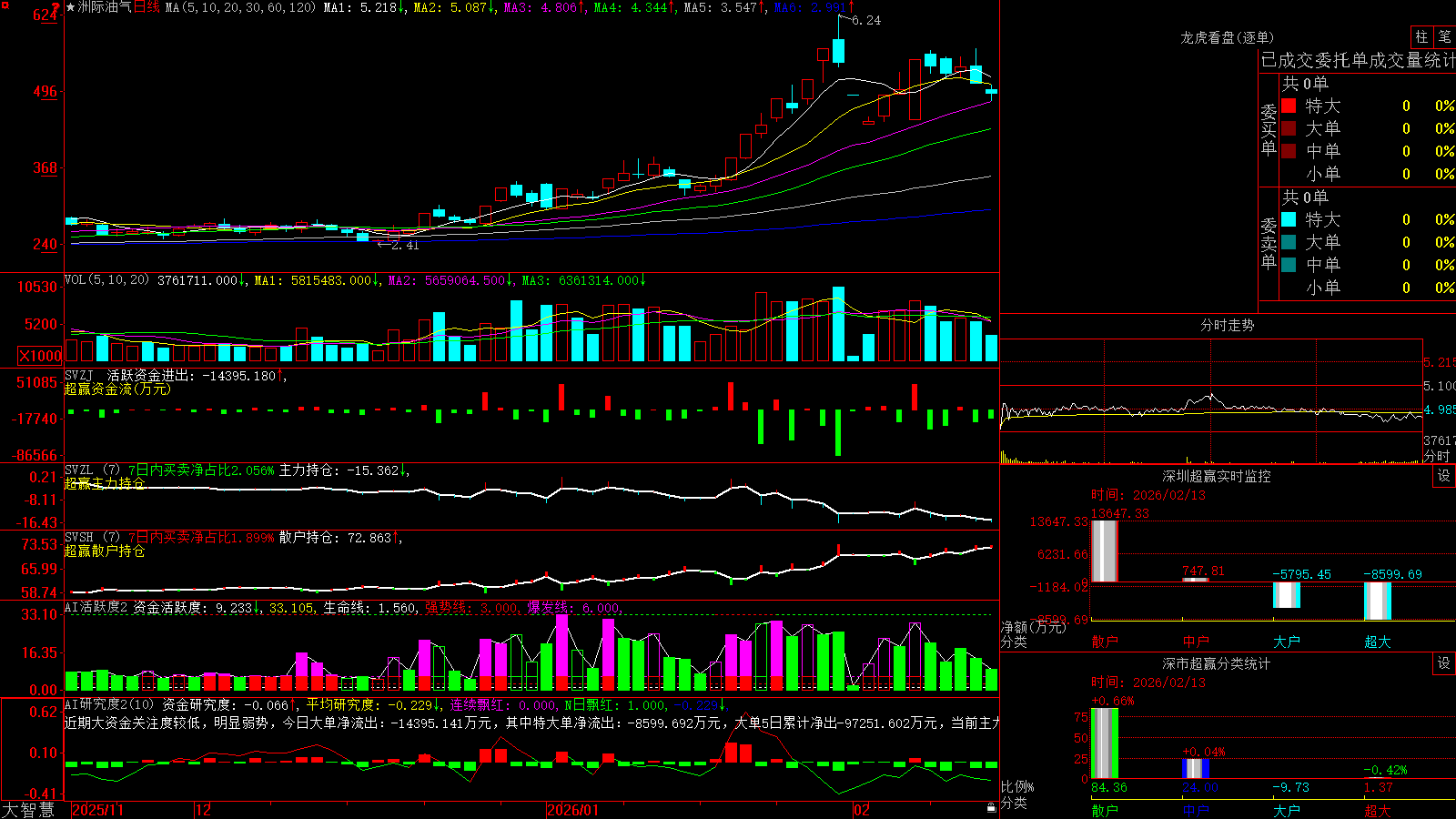1456x819 pixels.
Task: Click the 已成交委托单成交量统计 header
Action: click(1358, 60)
